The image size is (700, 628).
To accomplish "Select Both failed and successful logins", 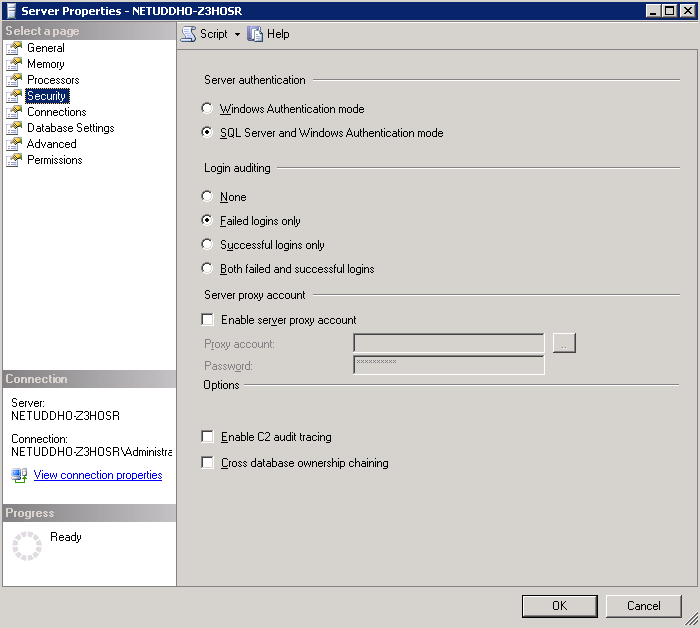I will 207,269.
